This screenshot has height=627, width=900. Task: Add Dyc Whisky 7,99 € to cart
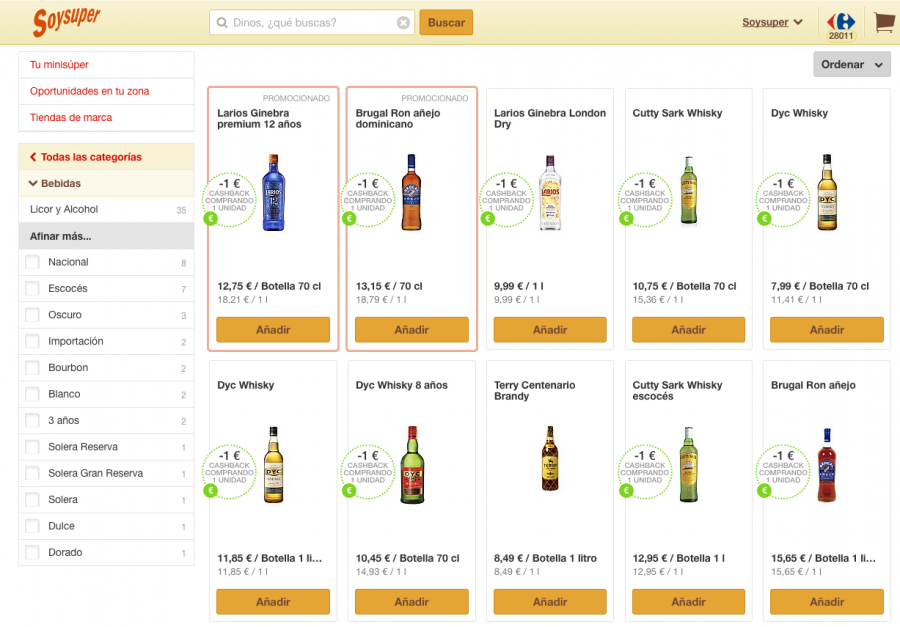[x=827, y=330]
